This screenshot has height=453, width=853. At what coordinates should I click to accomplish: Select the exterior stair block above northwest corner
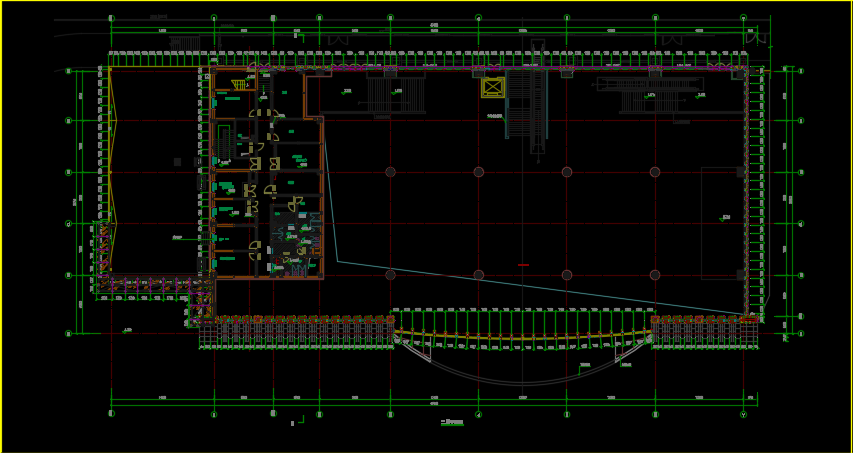(184, 44)
